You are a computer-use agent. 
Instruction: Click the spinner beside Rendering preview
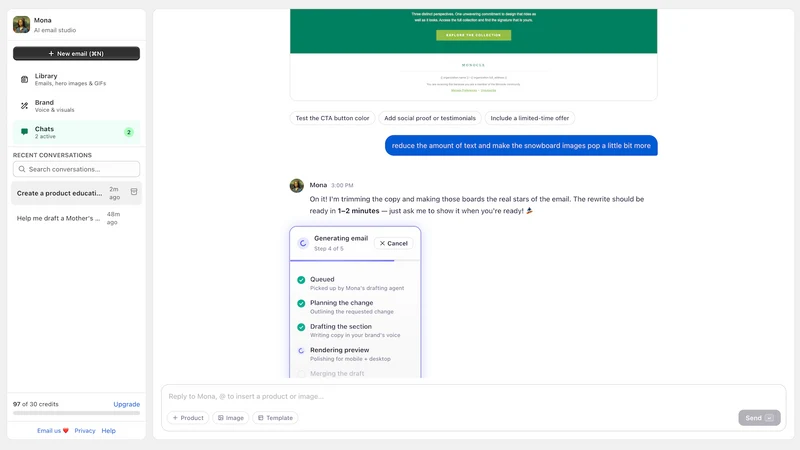click(x=301, y=351)
